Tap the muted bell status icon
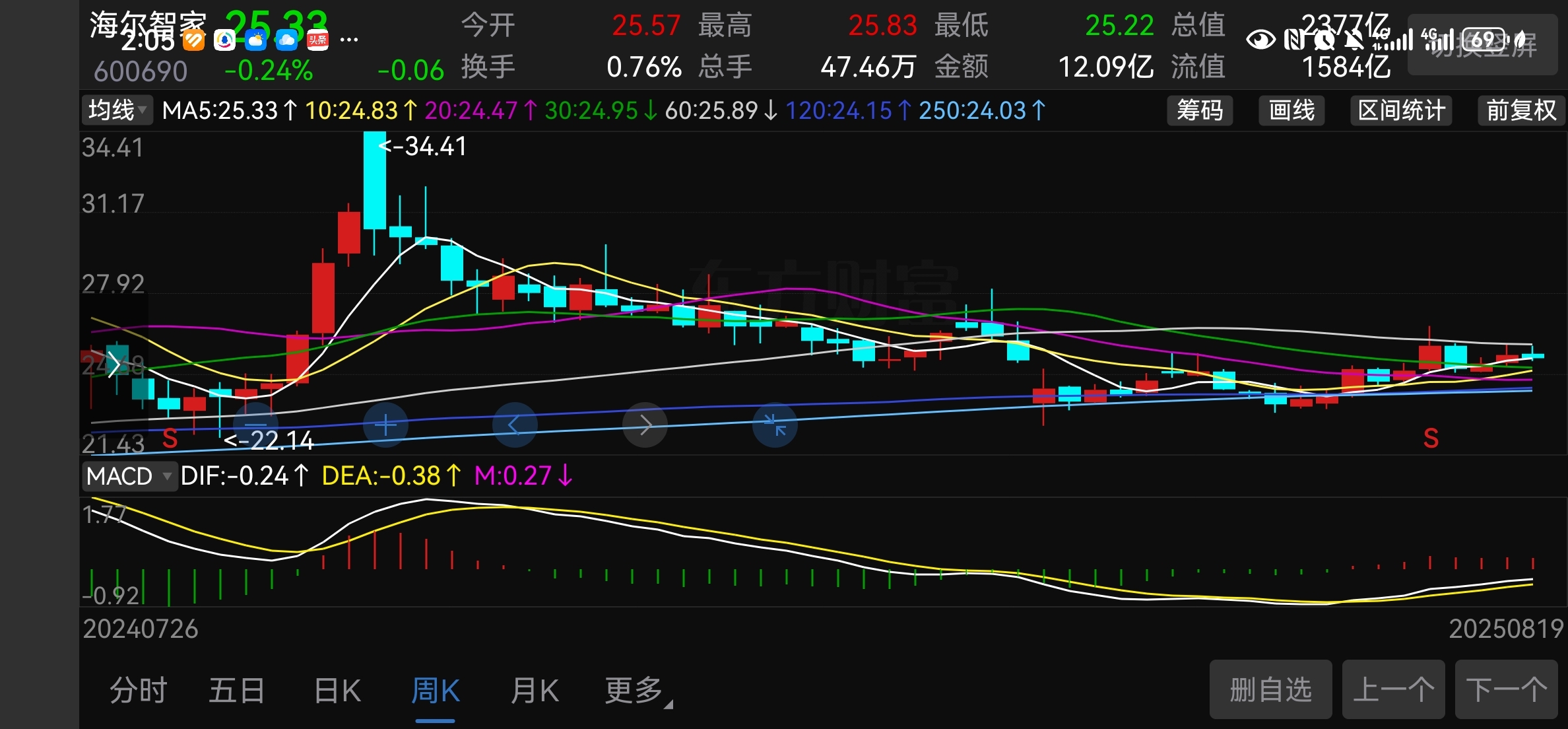 (1354, 40)
